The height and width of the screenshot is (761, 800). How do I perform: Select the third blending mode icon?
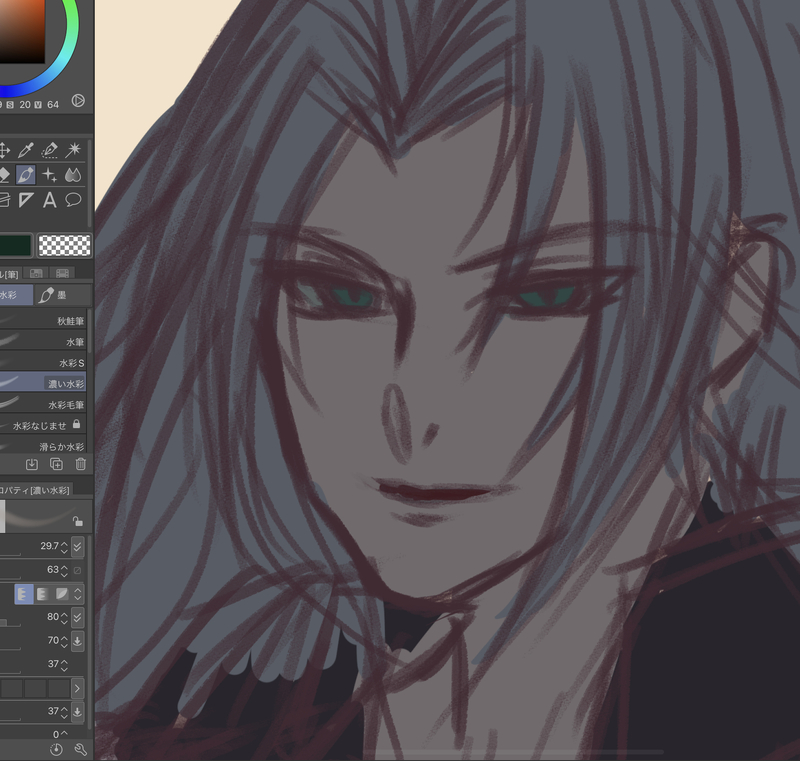(x=62, y=594)
